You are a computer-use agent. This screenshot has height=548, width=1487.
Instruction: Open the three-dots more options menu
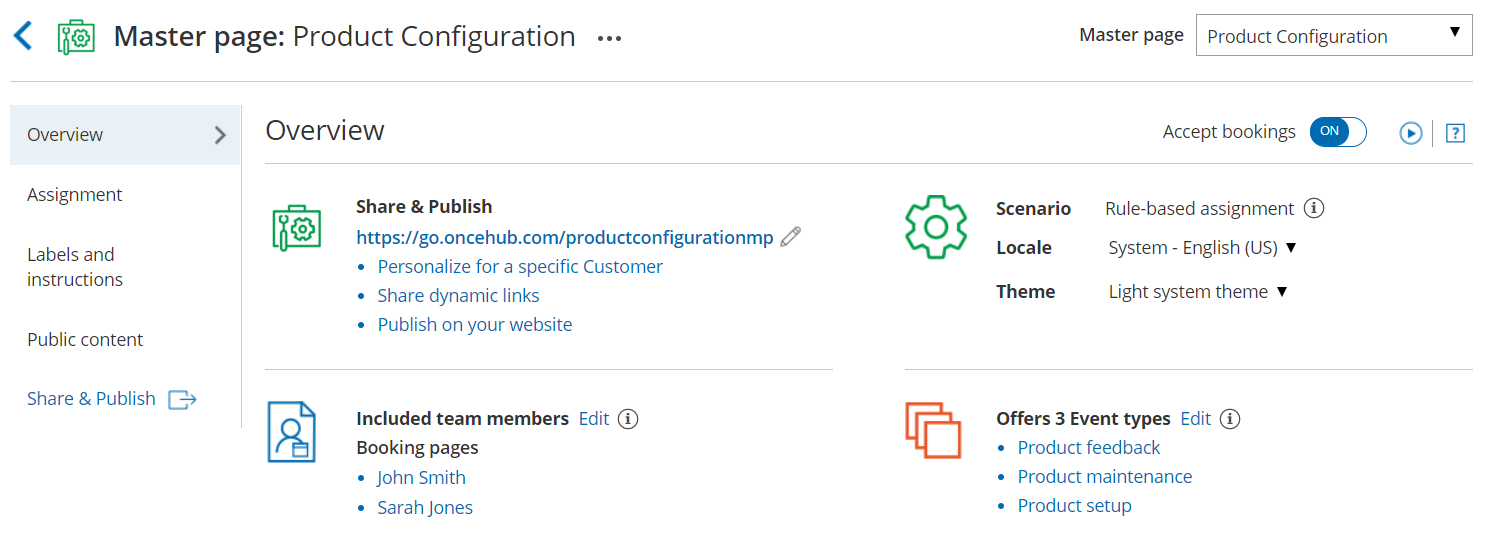point(609,38)
